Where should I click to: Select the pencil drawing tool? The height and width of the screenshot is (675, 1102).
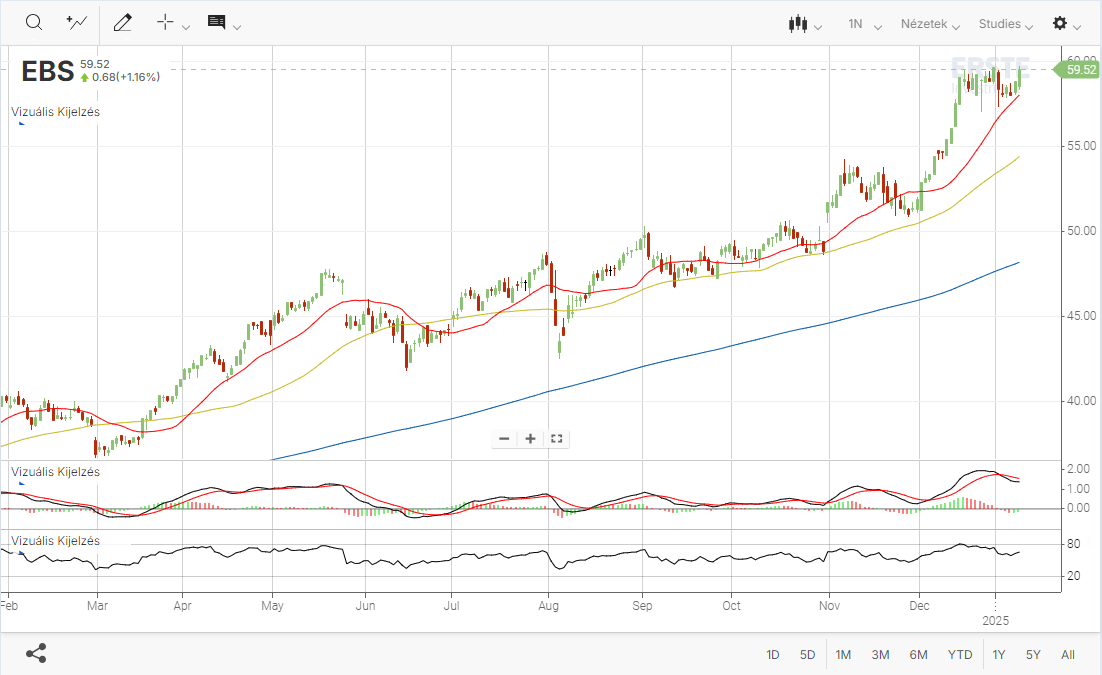[x=122, y=22]
